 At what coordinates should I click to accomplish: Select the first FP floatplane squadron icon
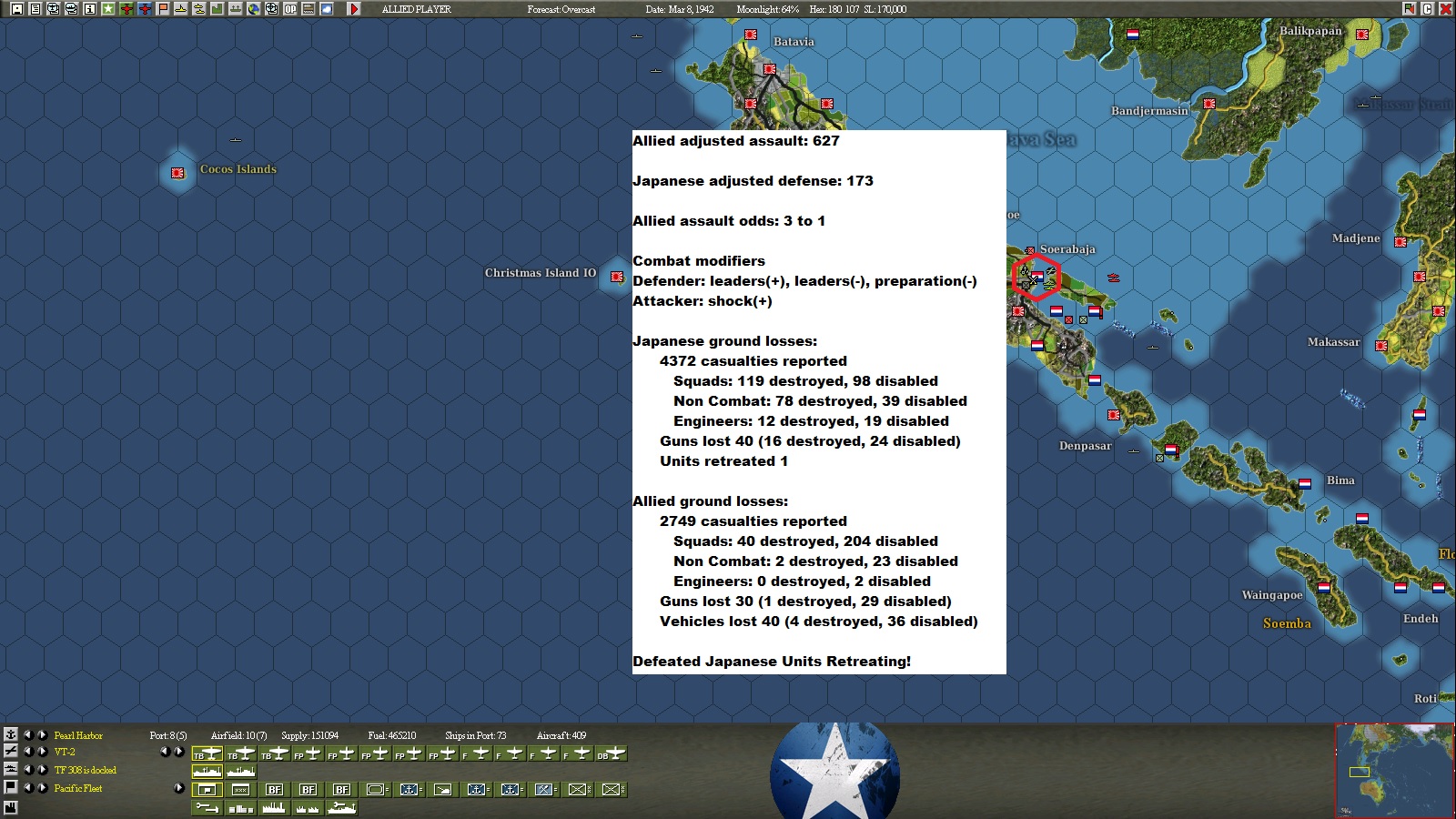click(308, 753)
